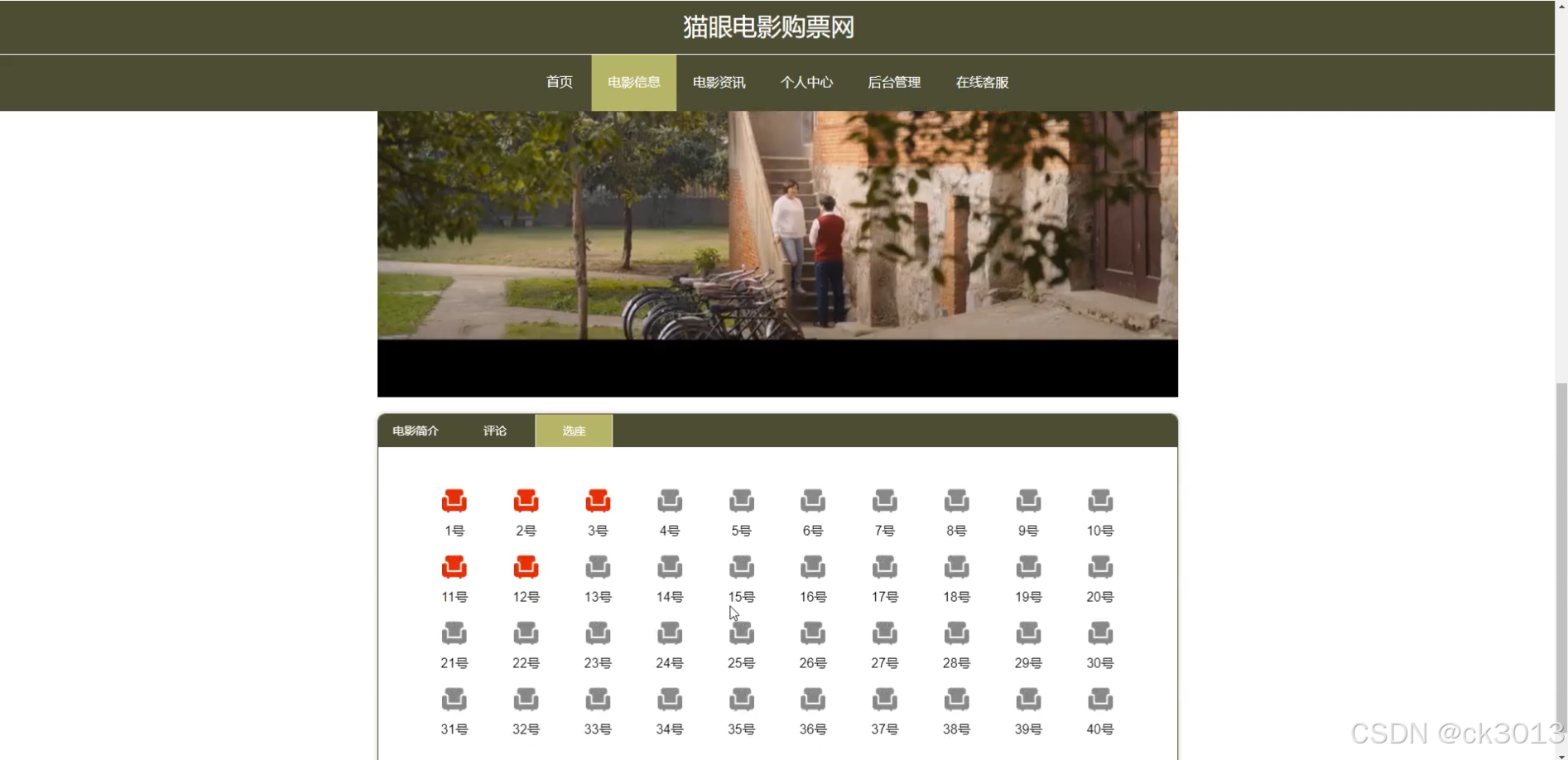Choose seat icon 7号
Image resolution: width=1568 pixels, height=760 pixels.
pyautogui.click(x=885, y=501)
